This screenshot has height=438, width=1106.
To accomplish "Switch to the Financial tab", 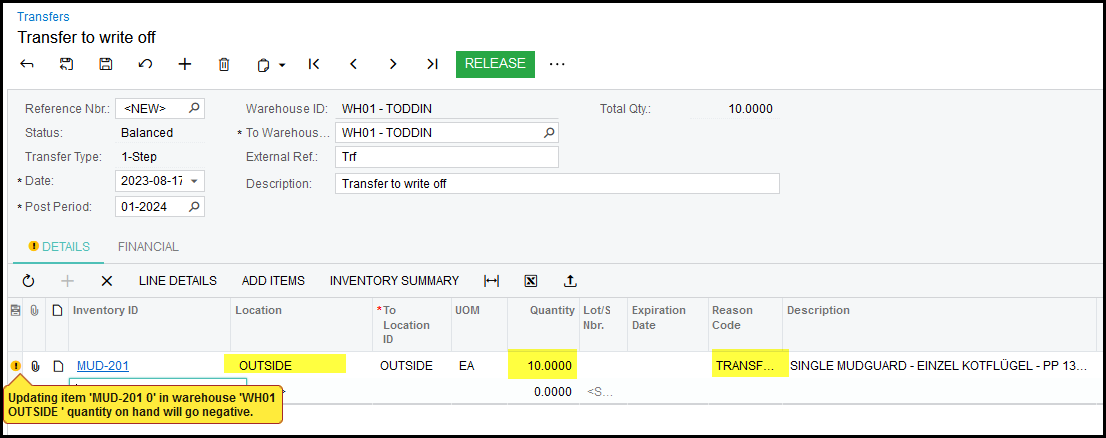I will tap(148, 247).
